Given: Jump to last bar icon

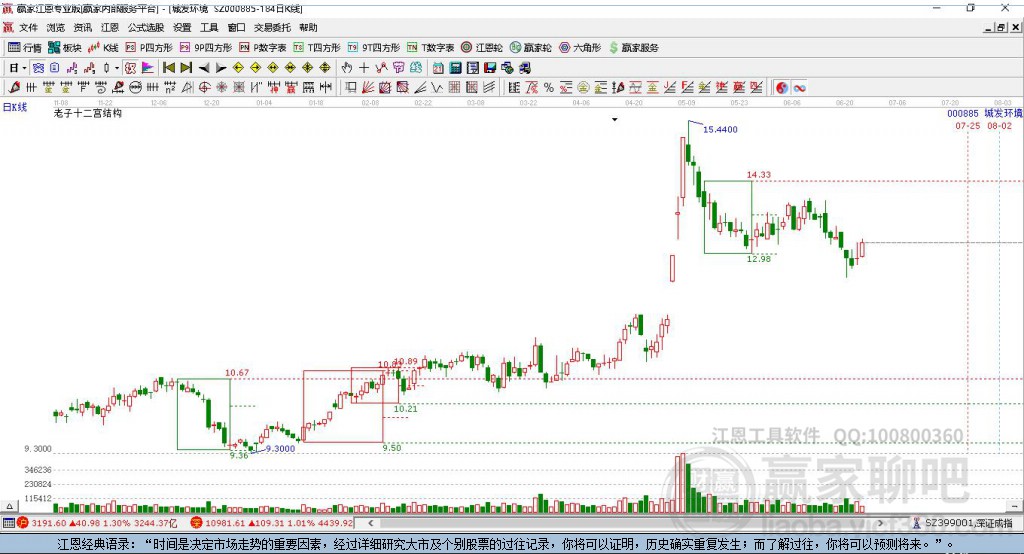Looking at the screenshot, I should [x=186, y=68].
